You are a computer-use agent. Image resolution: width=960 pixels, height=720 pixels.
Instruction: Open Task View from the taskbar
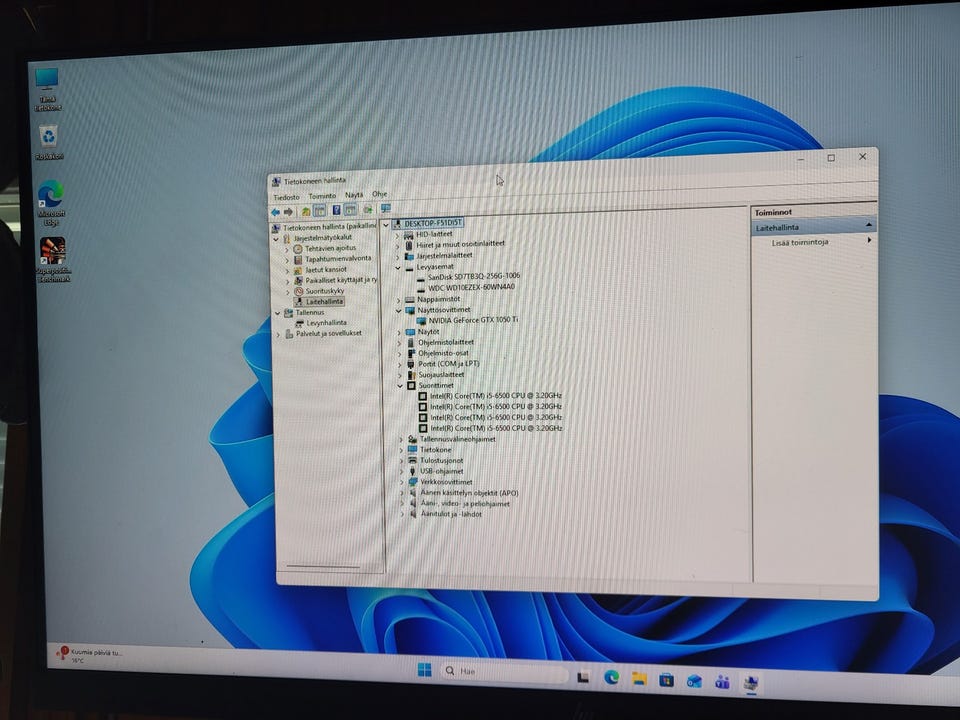(x=583, y=677)
